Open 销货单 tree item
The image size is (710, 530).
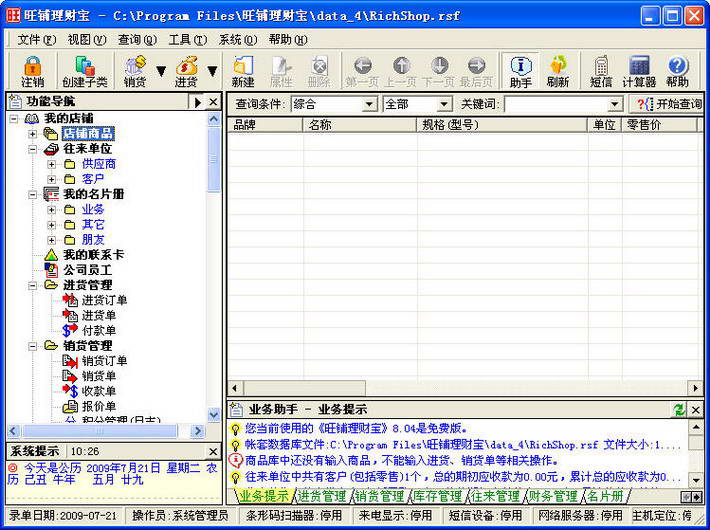coord(99,376)
